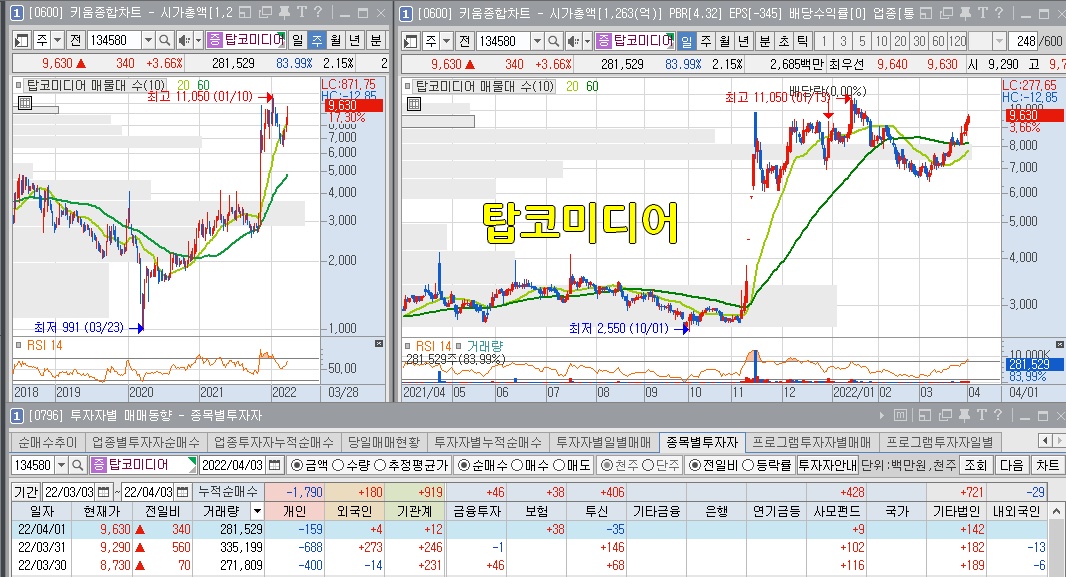Expand the stock code dropdown in investor panel
The width and height of the screenshot is (1066, 577).
pos(61,465)
